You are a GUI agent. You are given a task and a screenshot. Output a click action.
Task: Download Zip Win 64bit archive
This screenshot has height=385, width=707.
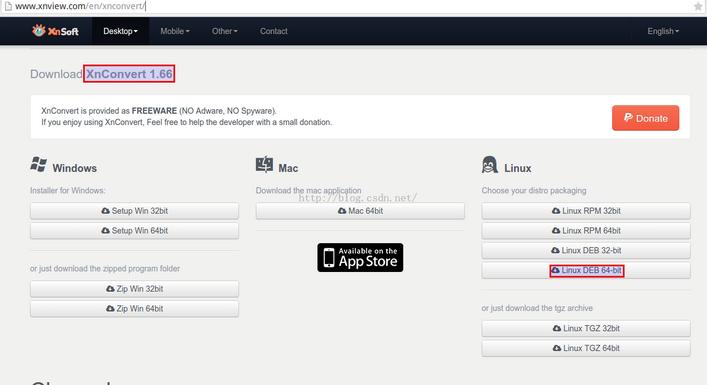coord(134,309)
